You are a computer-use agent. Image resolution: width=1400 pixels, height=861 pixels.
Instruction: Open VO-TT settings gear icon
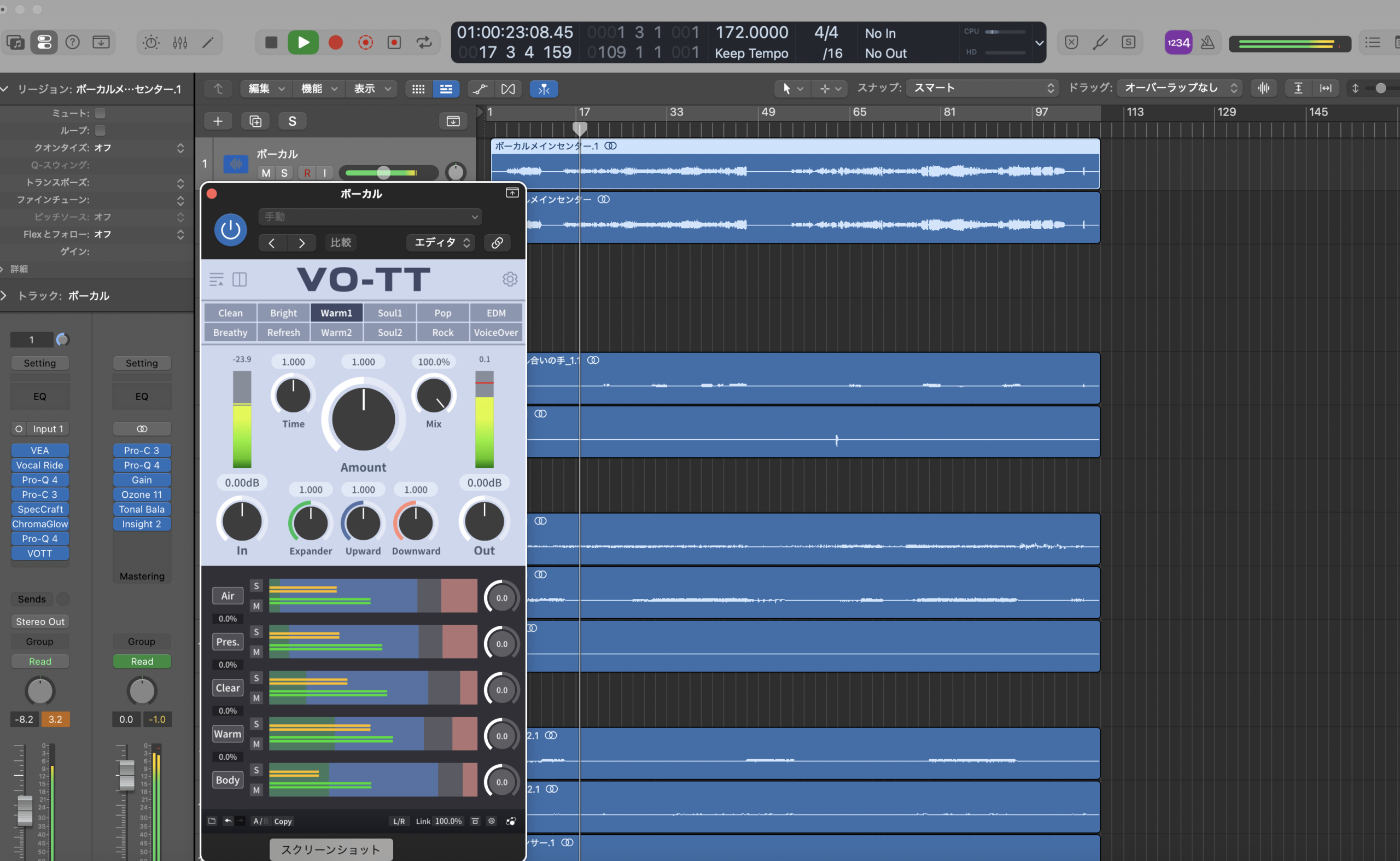point(510,279)
